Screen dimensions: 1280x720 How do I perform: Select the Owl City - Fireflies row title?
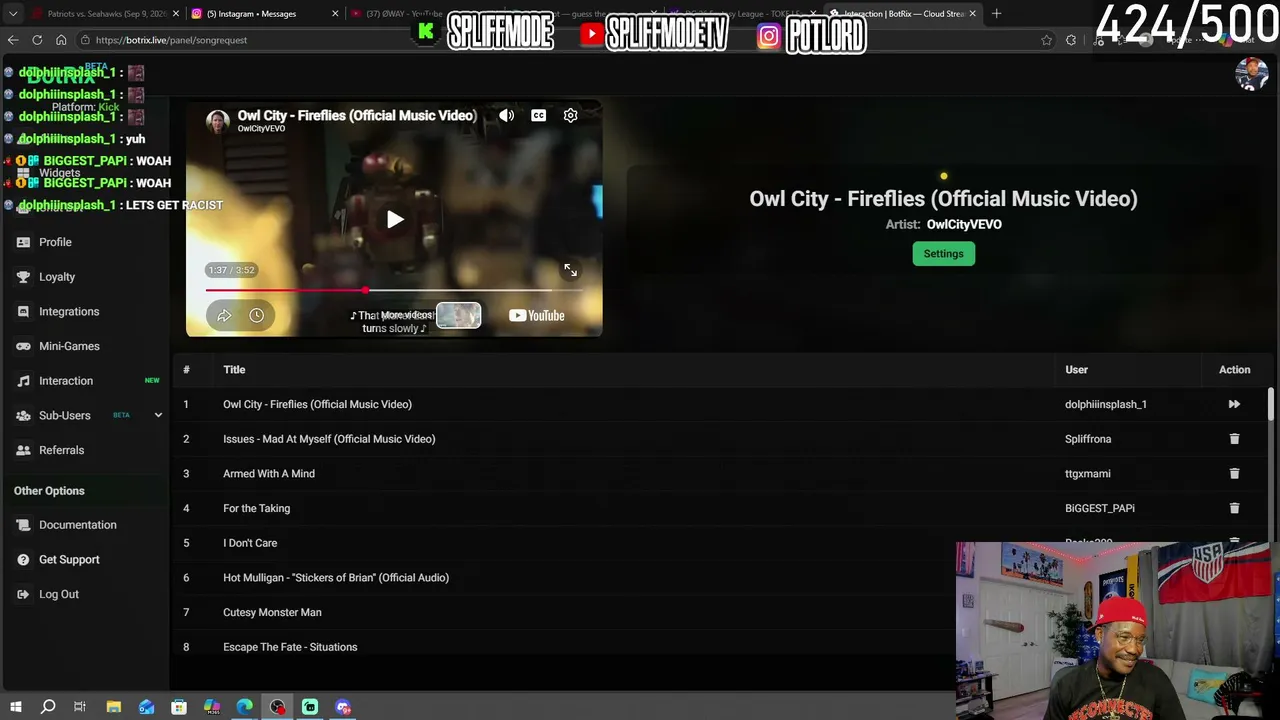317,404
